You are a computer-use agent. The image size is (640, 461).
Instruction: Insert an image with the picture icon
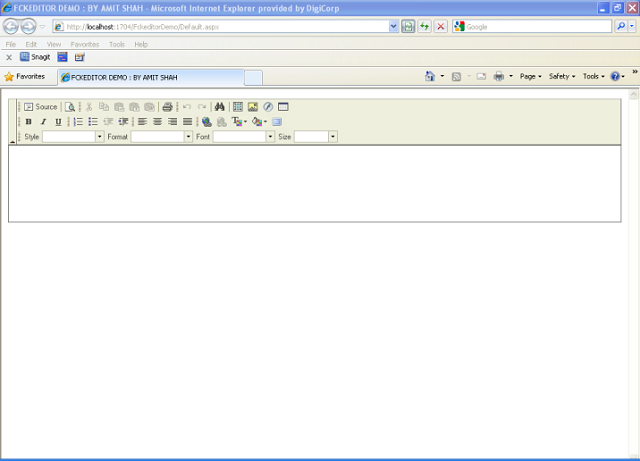253,107
